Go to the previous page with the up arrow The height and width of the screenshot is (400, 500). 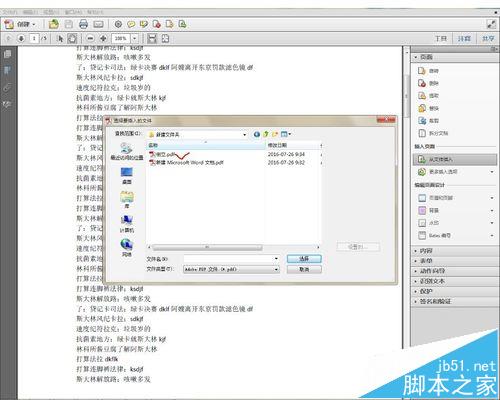9,38
